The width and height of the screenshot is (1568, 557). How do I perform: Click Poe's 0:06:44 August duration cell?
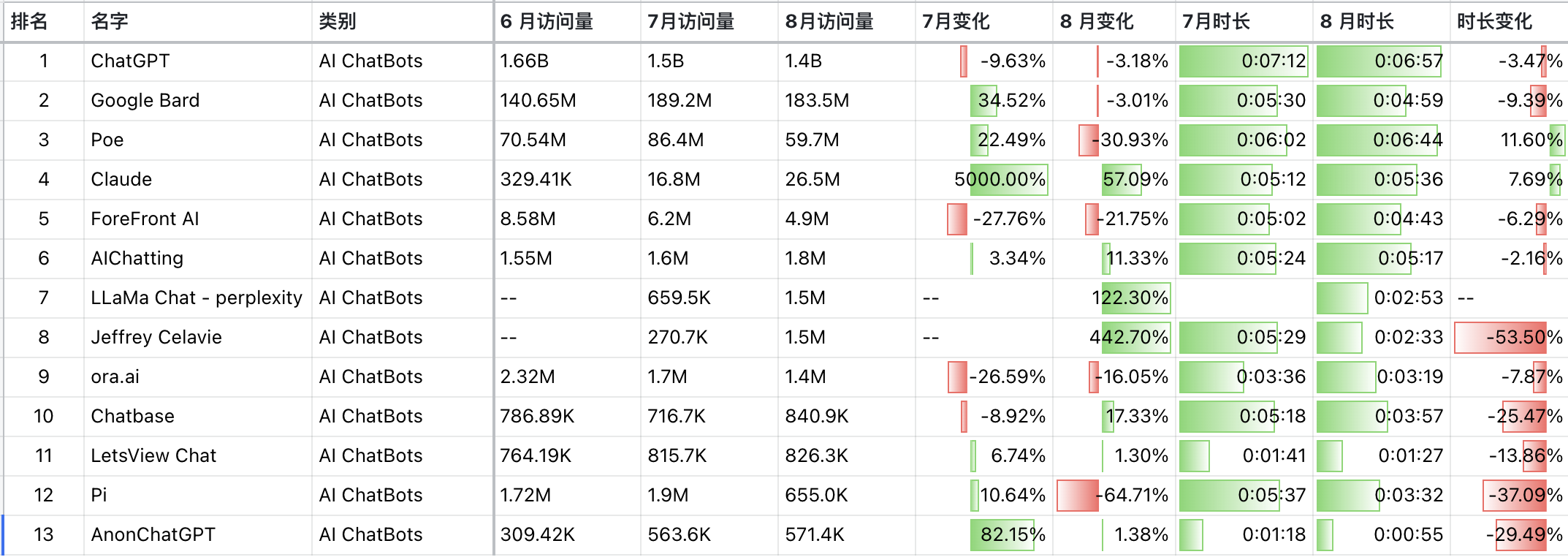tap(1382, 140)
